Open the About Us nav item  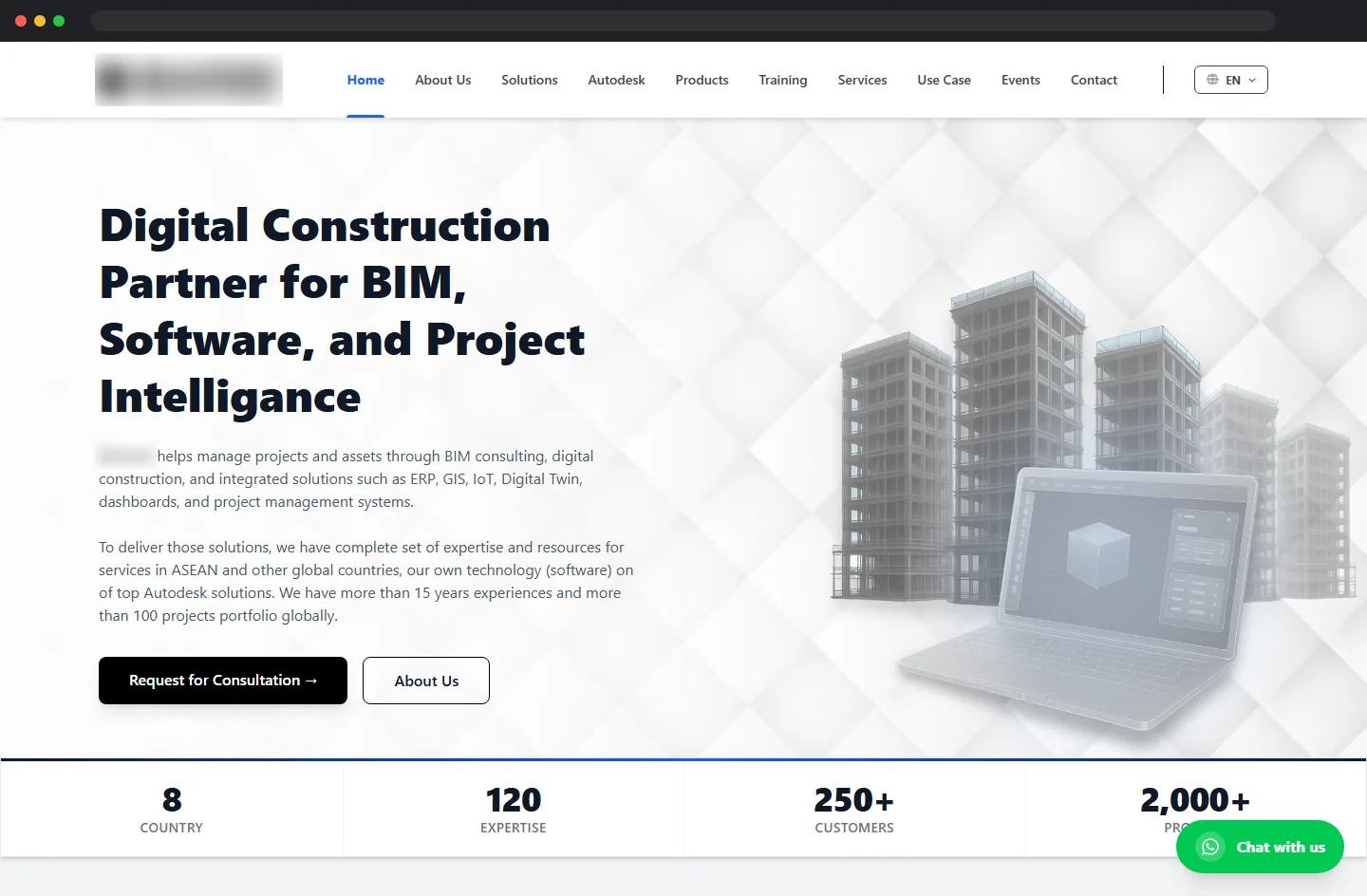tap(442, 80)
